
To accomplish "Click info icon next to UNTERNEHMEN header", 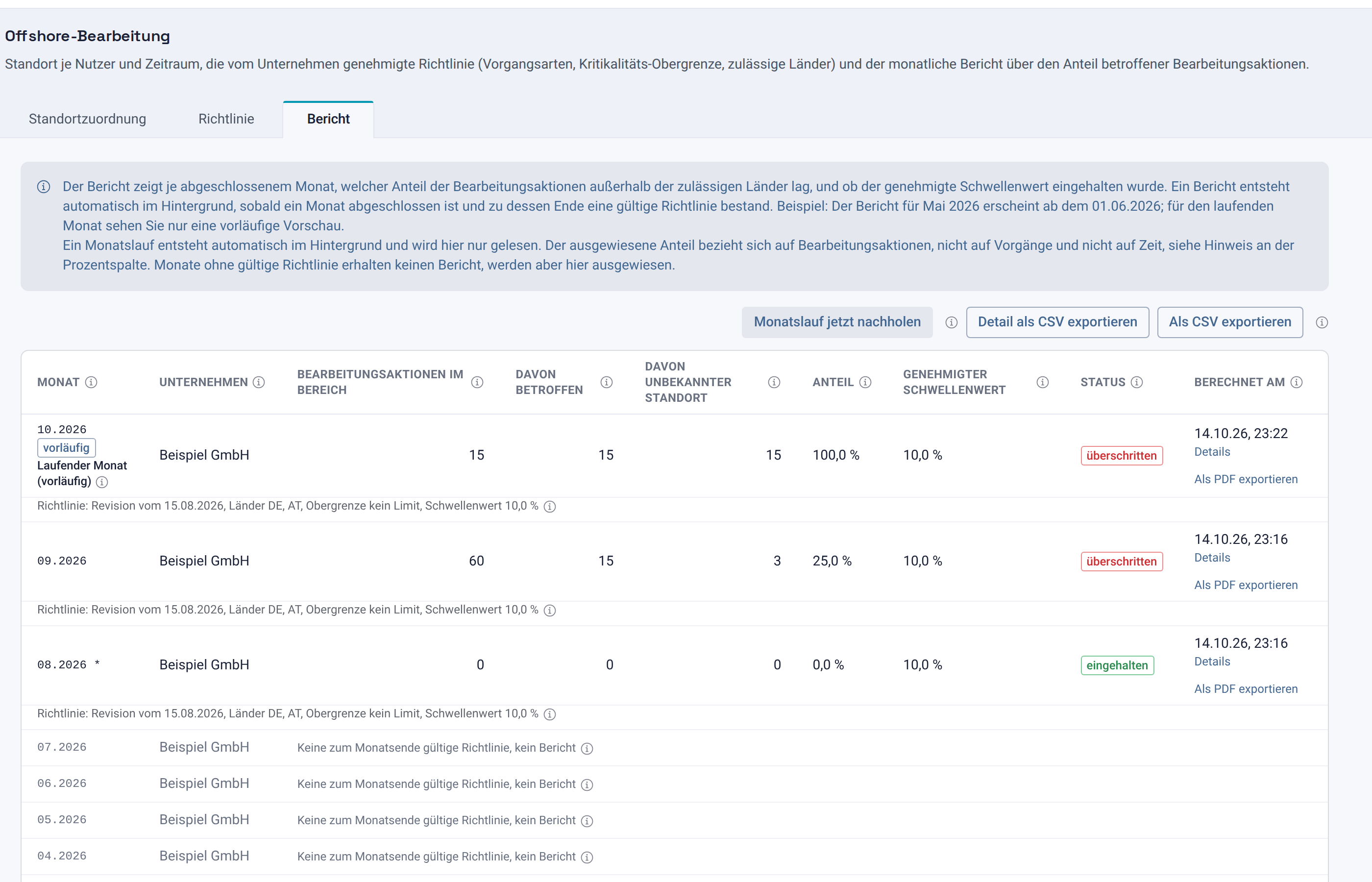I will (259, 382).
